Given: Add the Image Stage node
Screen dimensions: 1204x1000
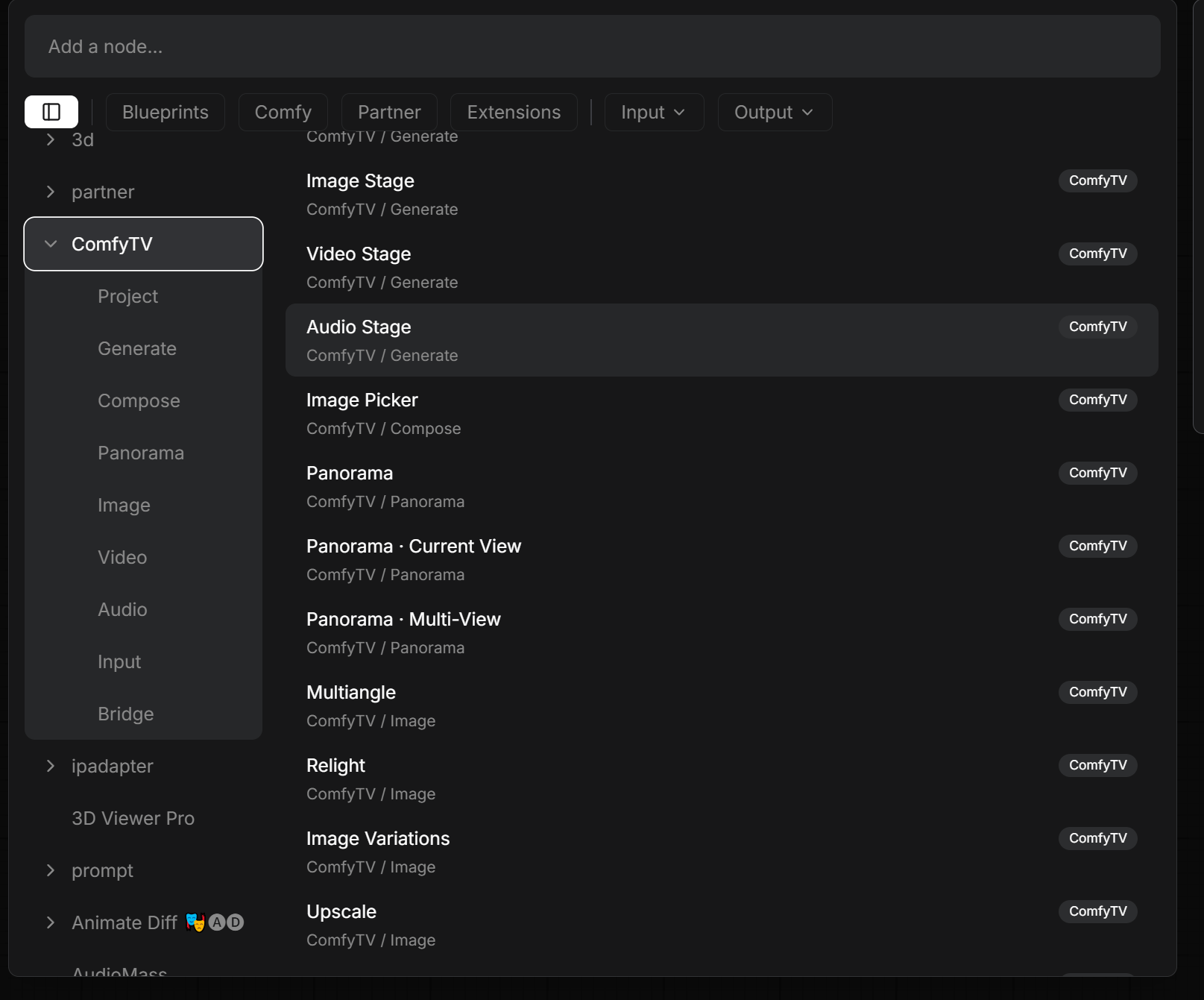Looking at the screenshot, I should [x=722, y=194].
